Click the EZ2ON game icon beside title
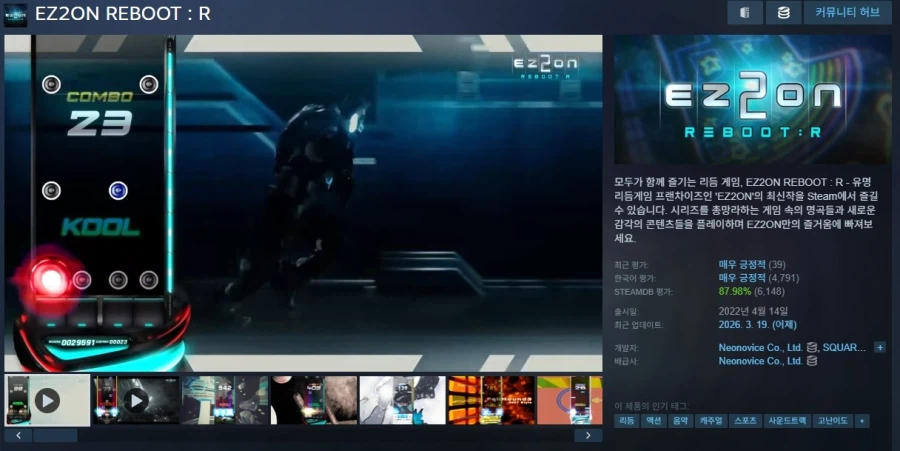The image size is (900, 451). tap(15, 14)
